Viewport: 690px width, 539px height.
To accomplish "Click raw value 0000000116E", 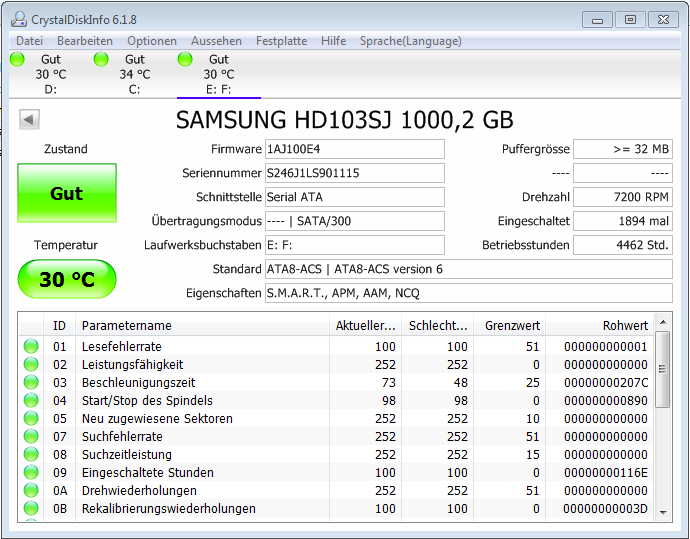I will (606, 473).
